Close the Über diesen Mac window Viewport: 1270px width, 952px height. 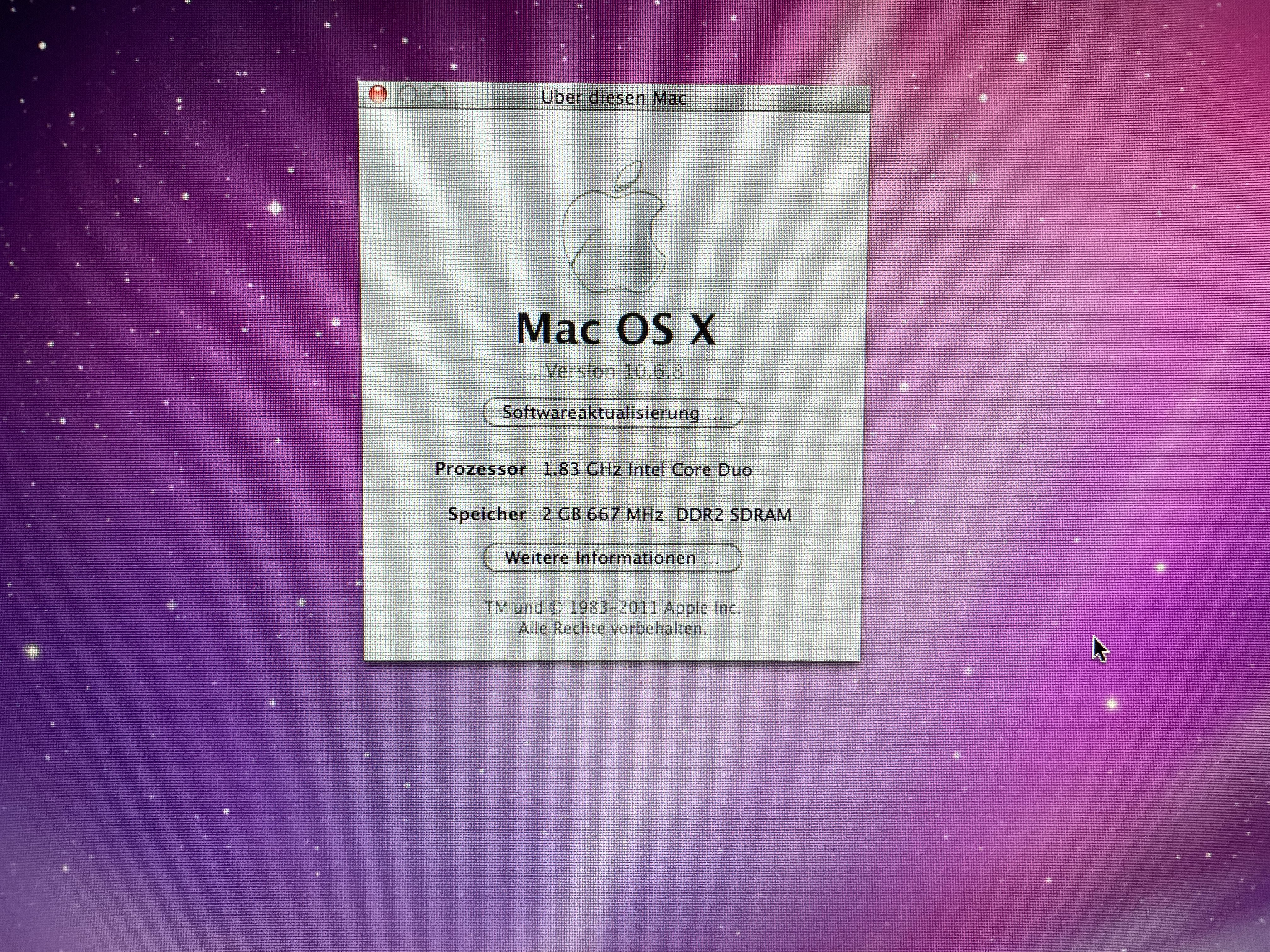point(378,94)
